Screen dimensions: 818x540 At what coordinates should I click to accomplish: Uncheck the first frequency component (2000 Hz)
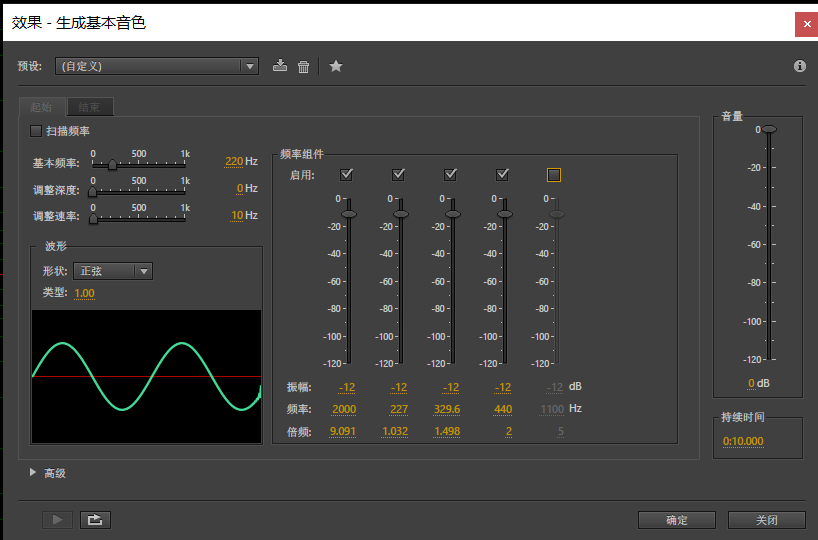[346, 174]
